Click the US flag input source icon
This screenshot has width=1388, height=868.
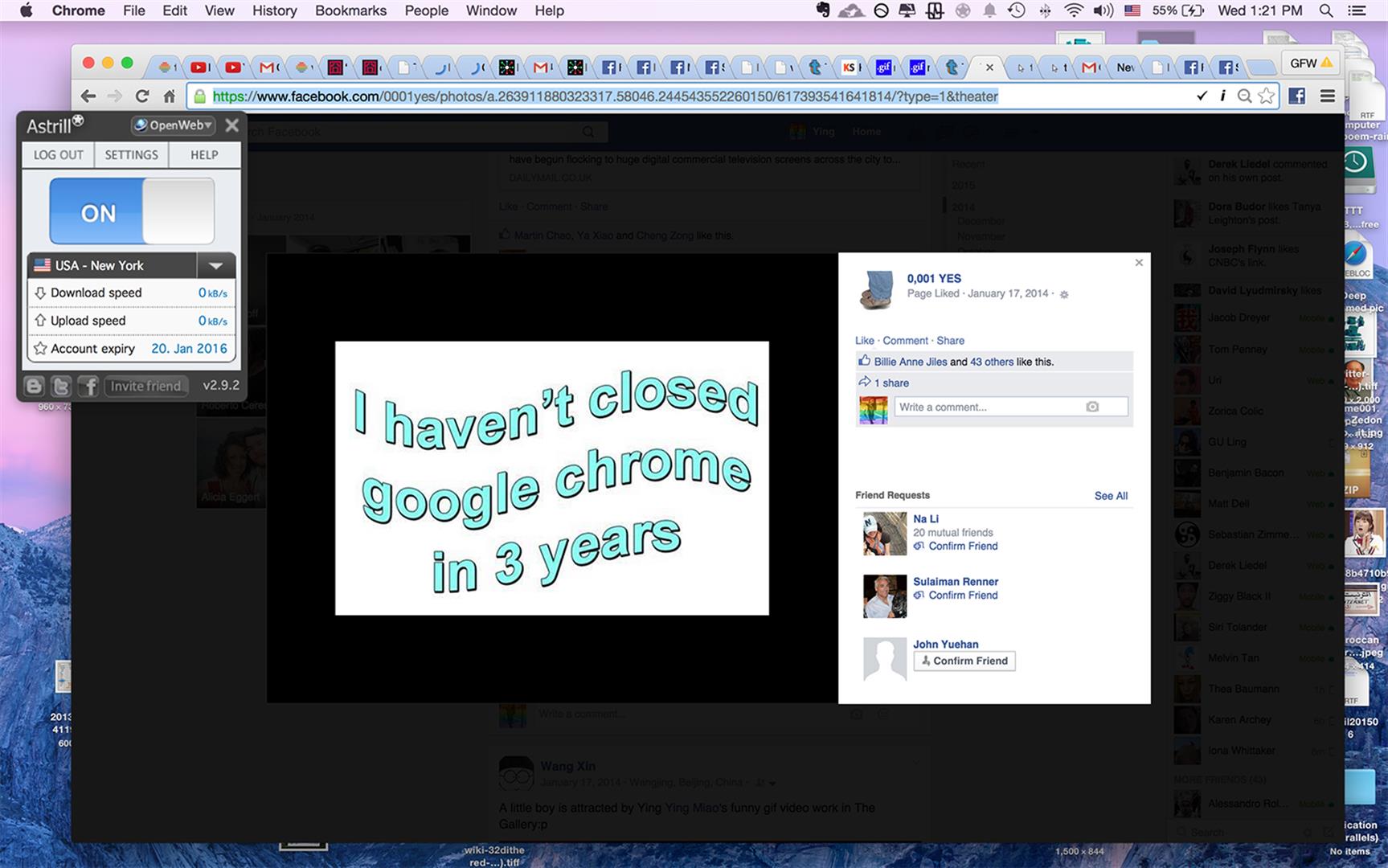pyautogui.click(x=1132, y=10)
